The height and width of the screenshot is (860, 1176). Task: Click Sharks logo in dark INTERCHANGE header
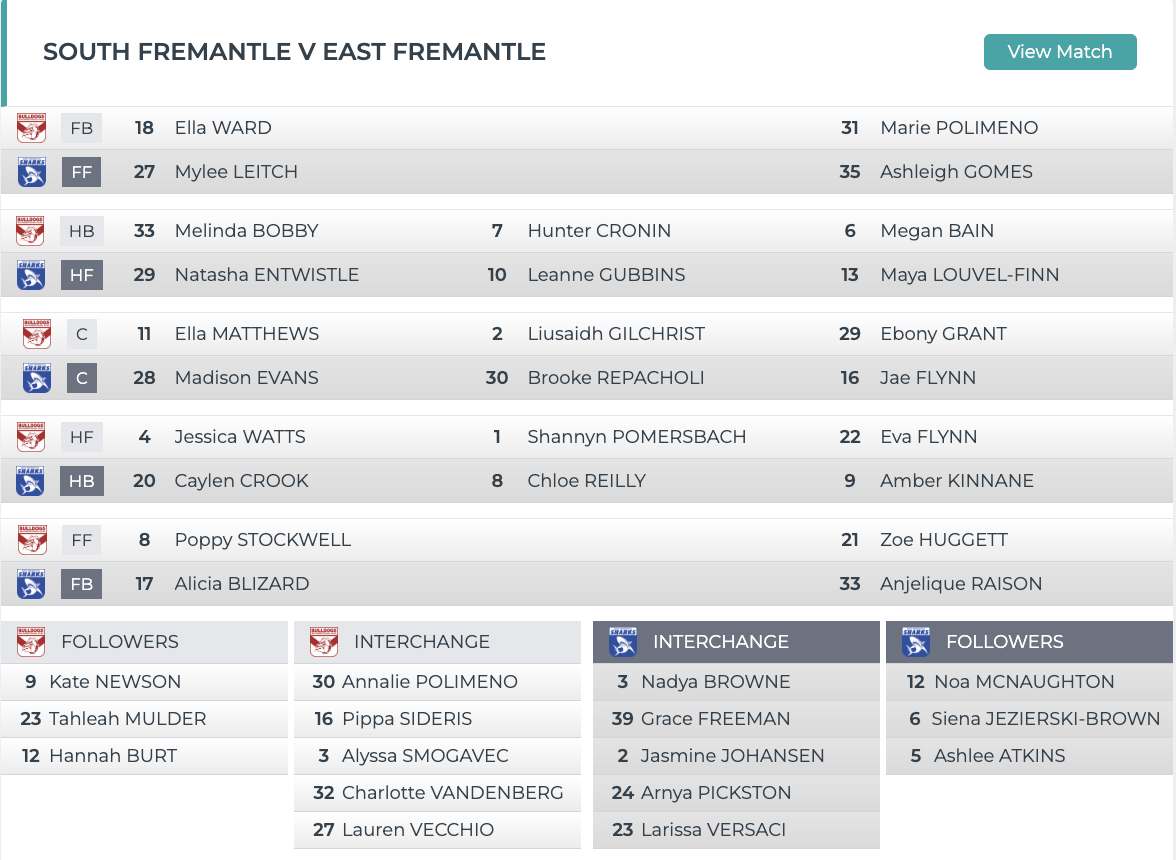pos(622,642)
